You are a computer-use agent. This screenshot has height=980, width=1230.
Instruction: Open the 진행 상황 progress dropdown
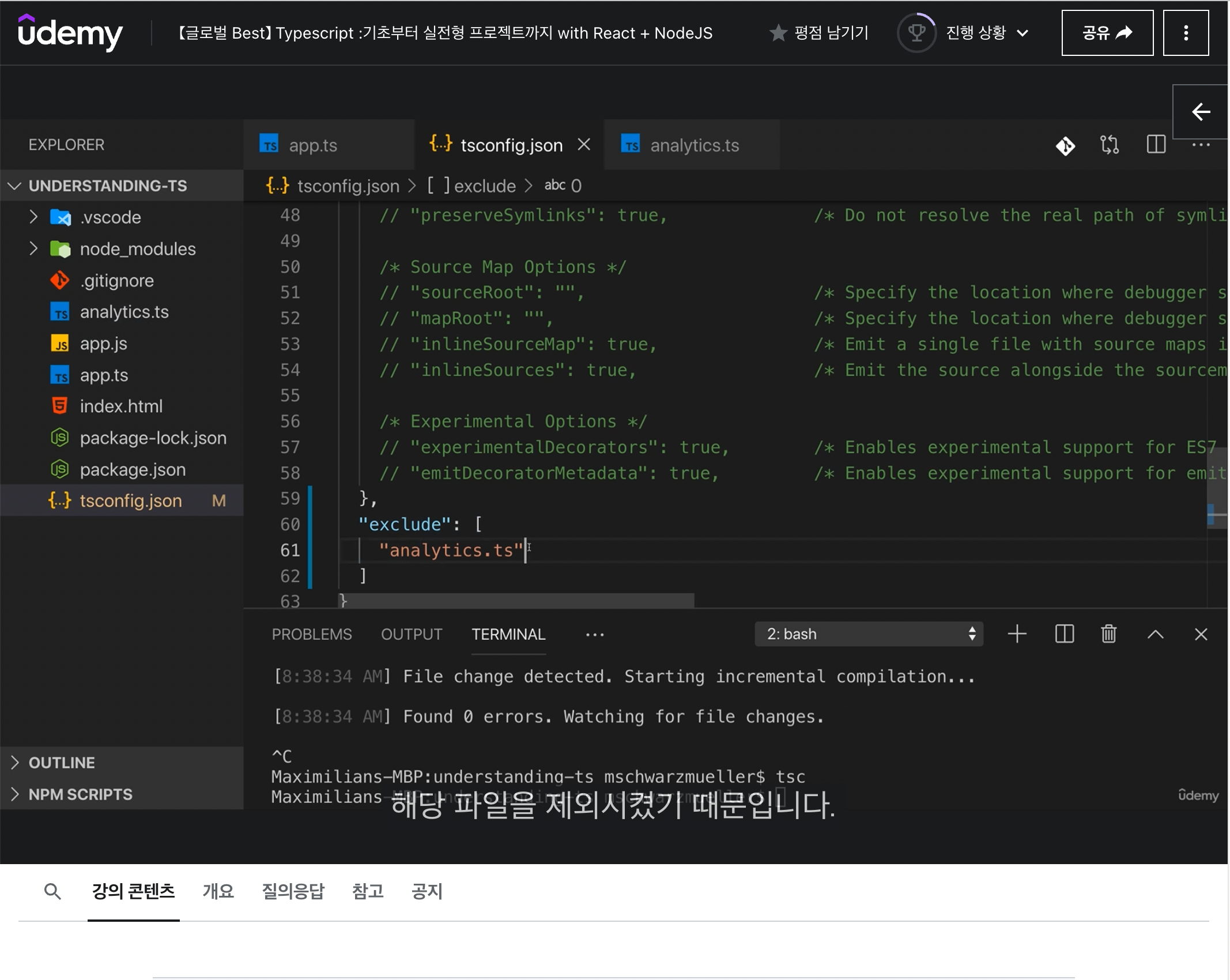click(x=987, y=33)
